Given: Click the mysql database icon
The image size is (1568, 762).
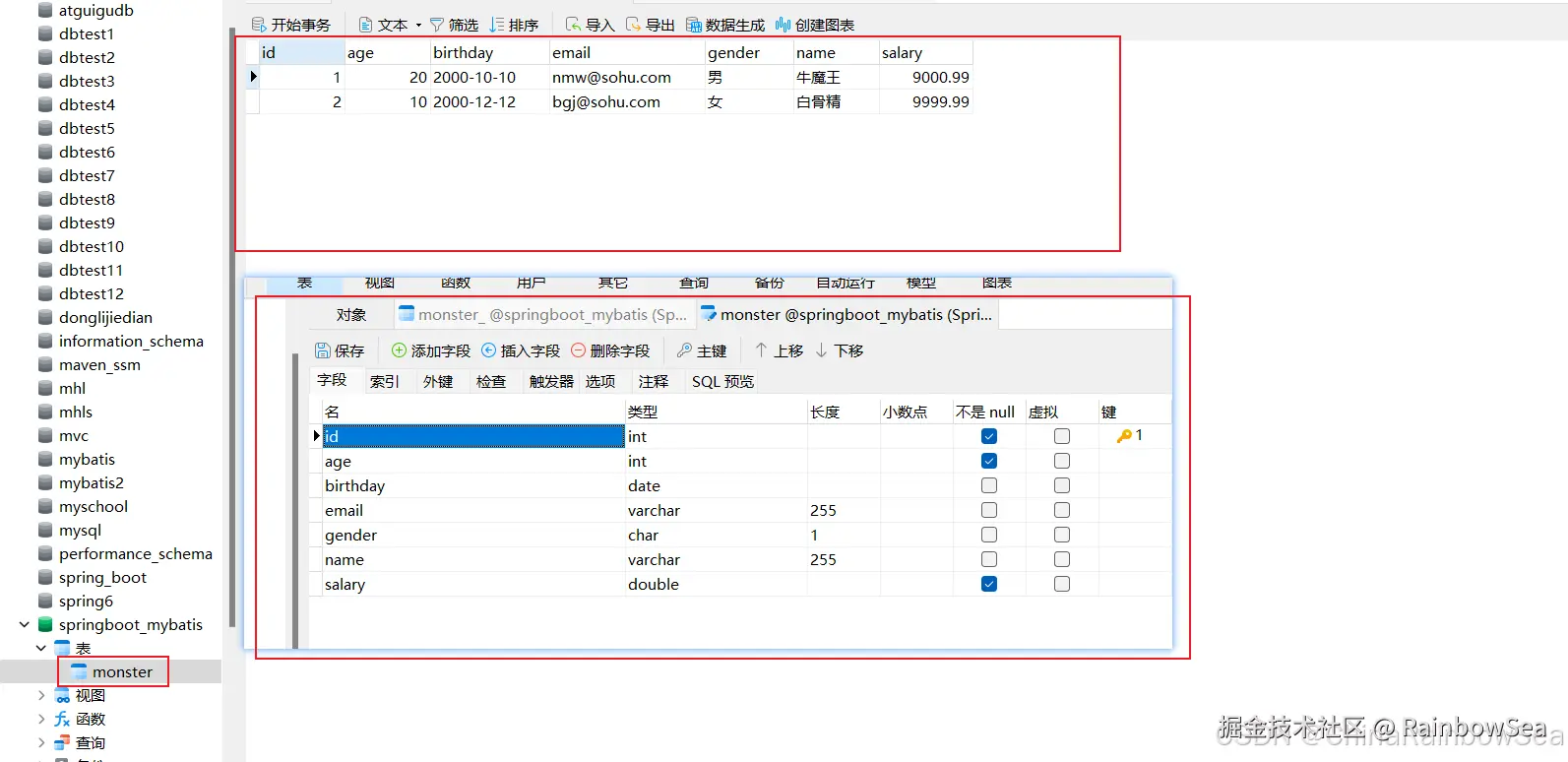Looking at the screenshot, I should coord(45,530).
